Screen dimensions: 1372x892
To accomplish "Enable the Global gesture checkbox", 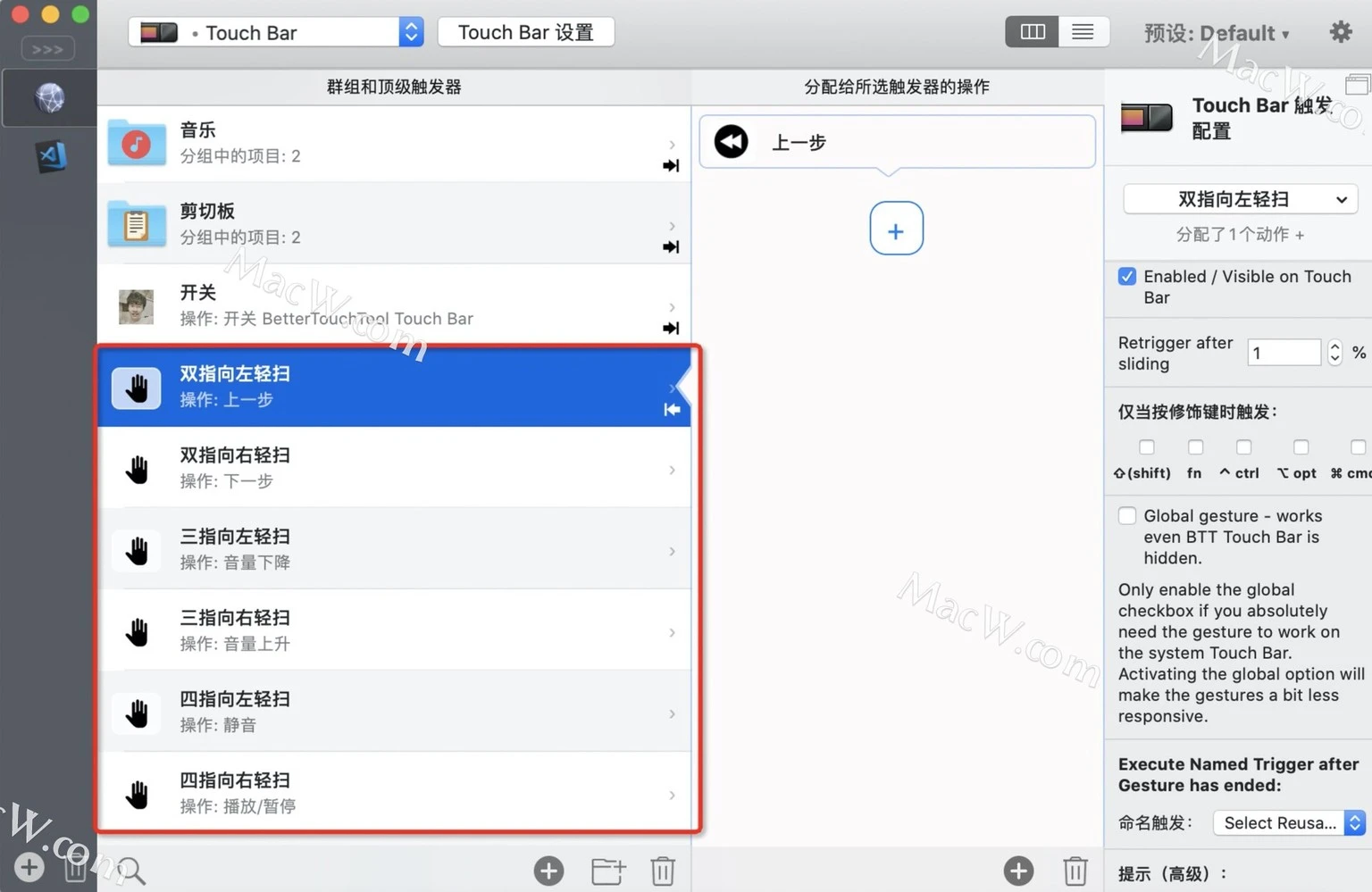I will click(x=1127, y=516).
